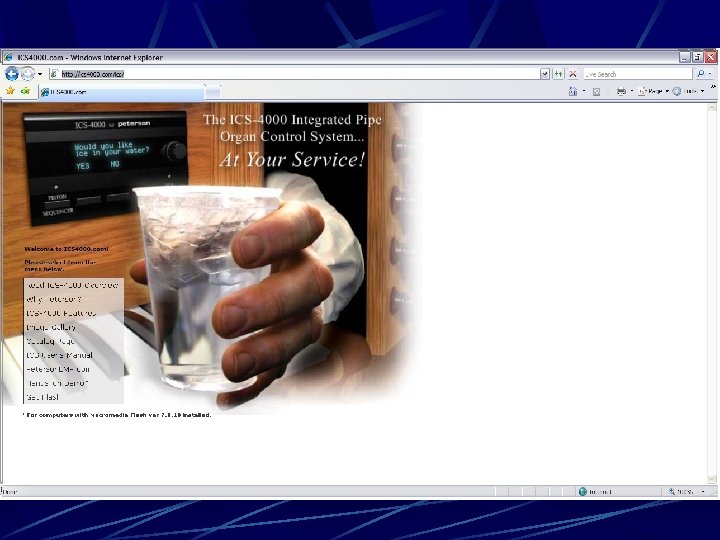Screen dimensions: 720x540
Task: Open the ICS-4000 Features link
Action: (x=61, y=313)
